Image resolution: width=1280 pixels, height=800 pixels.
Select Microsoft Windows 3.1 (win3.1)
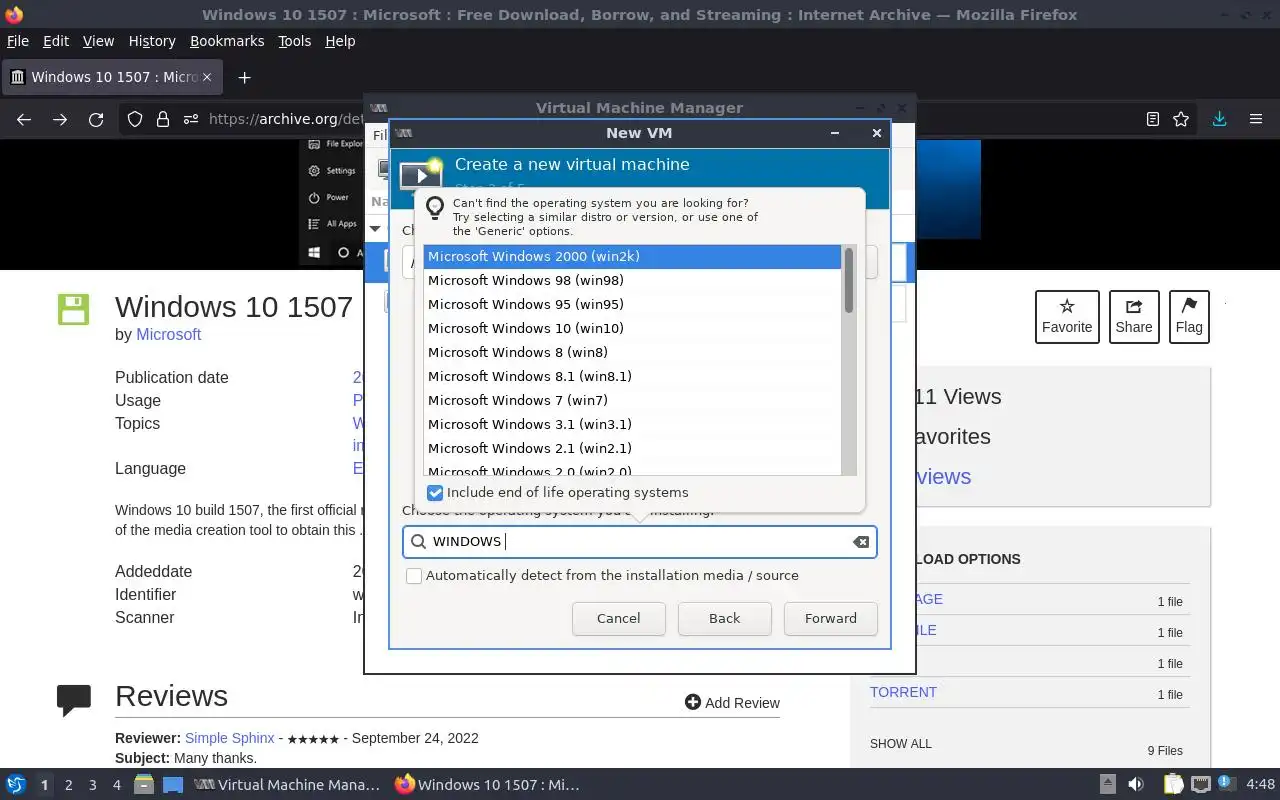[x=632, y=425]
